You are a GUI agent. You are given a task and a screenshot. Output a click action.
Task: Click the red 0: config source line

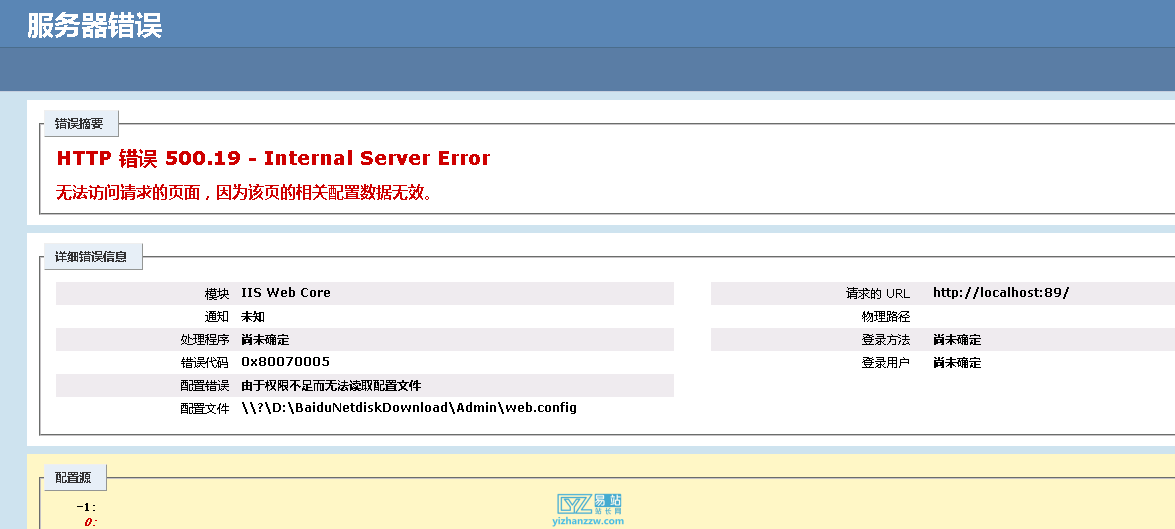pos(90,522)
